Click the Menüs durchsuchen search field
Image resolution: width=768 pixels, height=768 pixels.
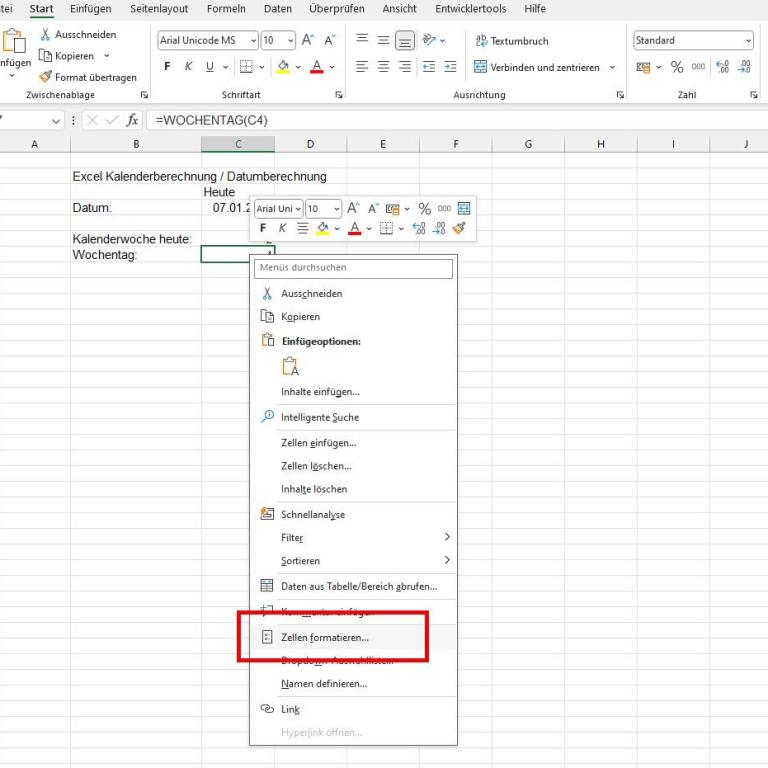coord(353,267)
